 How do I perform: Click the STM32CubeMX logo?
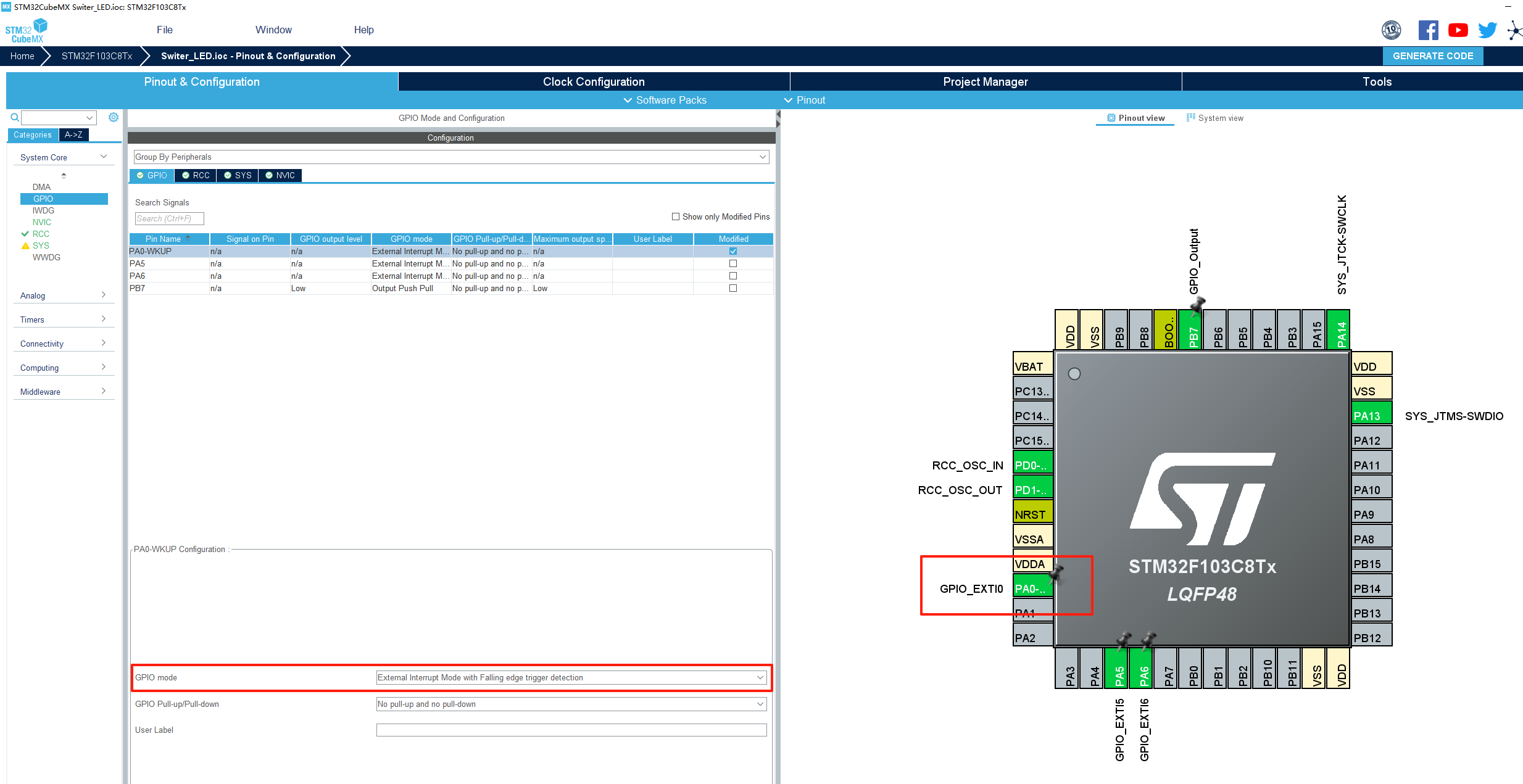coord(26,30)
